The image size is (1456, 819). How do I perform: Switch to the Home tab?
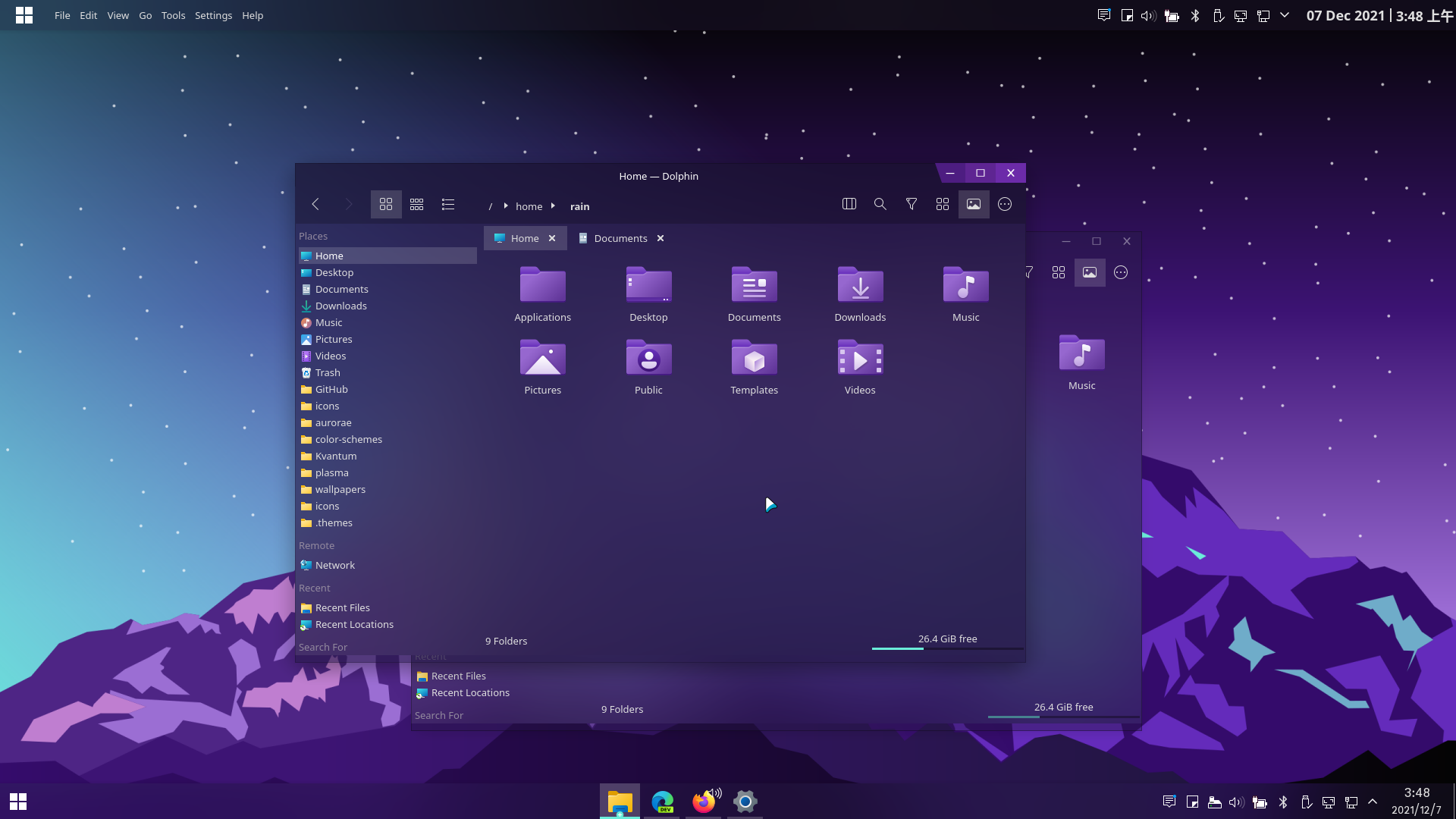coord(525,238)
